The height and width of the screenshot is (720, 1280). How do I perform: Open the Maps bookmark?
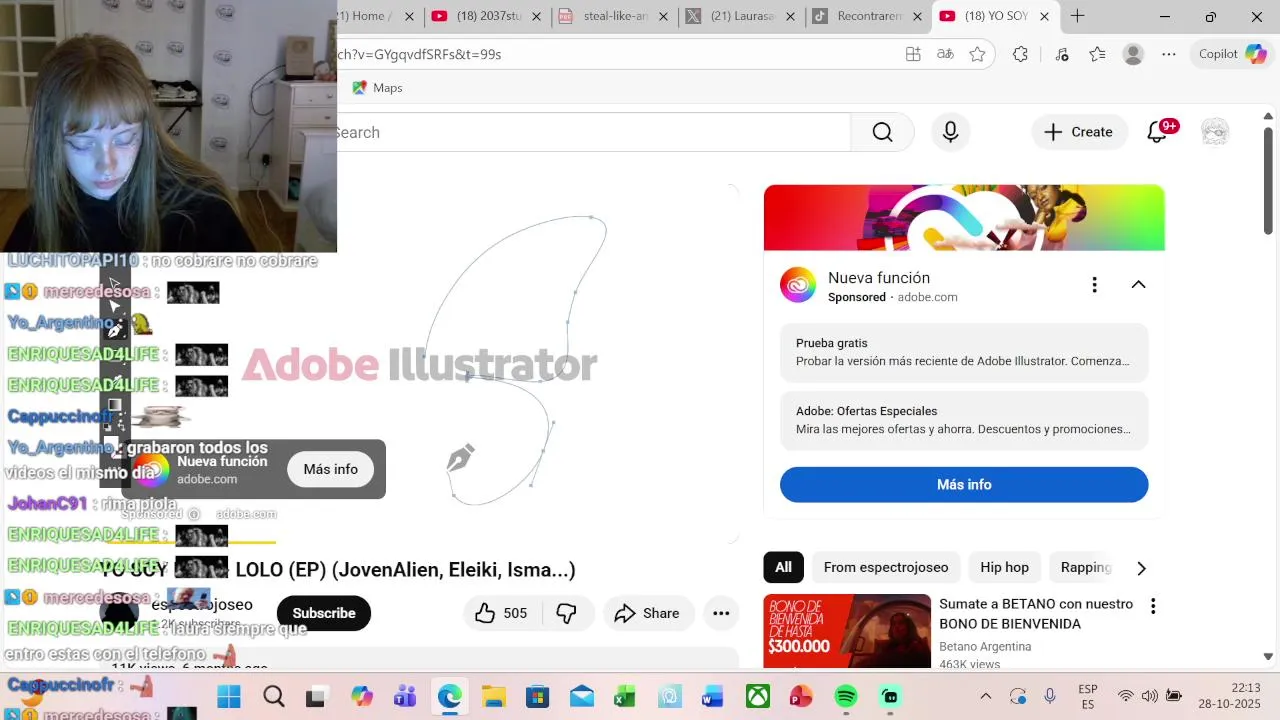[x=377, y=88]
